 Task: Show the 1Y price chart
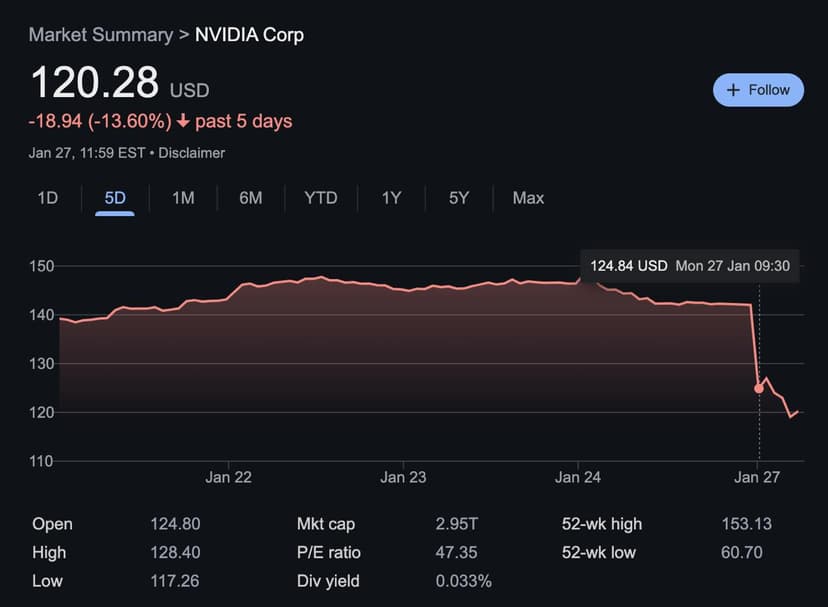(x=391, y=198)
